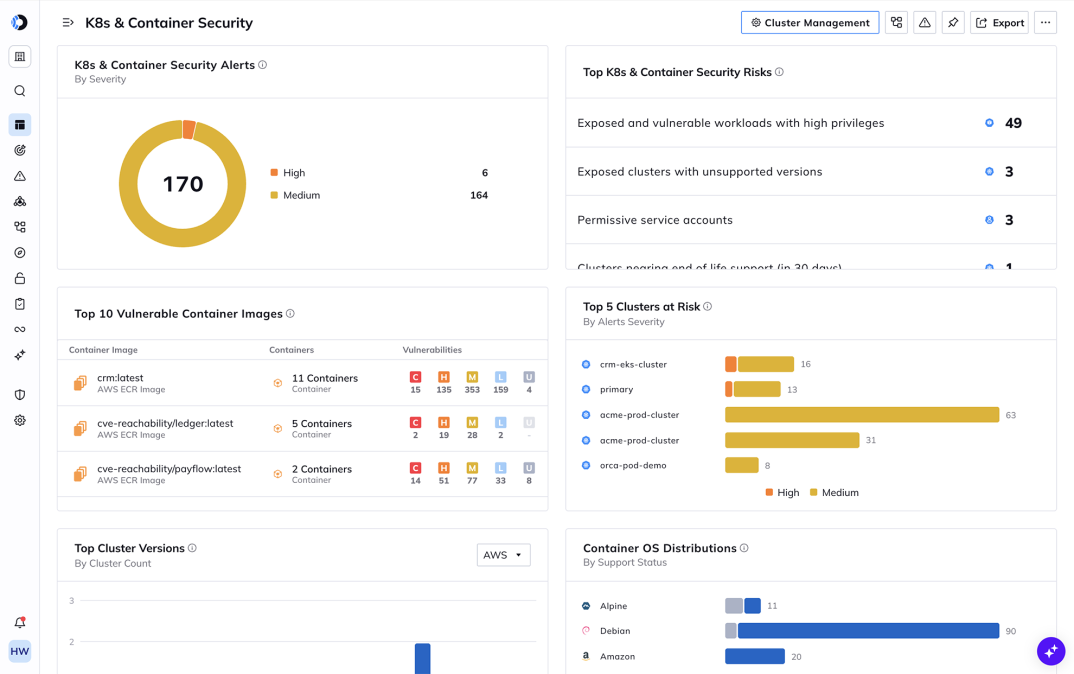
Task: Open the more options ellipsis button
Action: tap(1045, 23)
